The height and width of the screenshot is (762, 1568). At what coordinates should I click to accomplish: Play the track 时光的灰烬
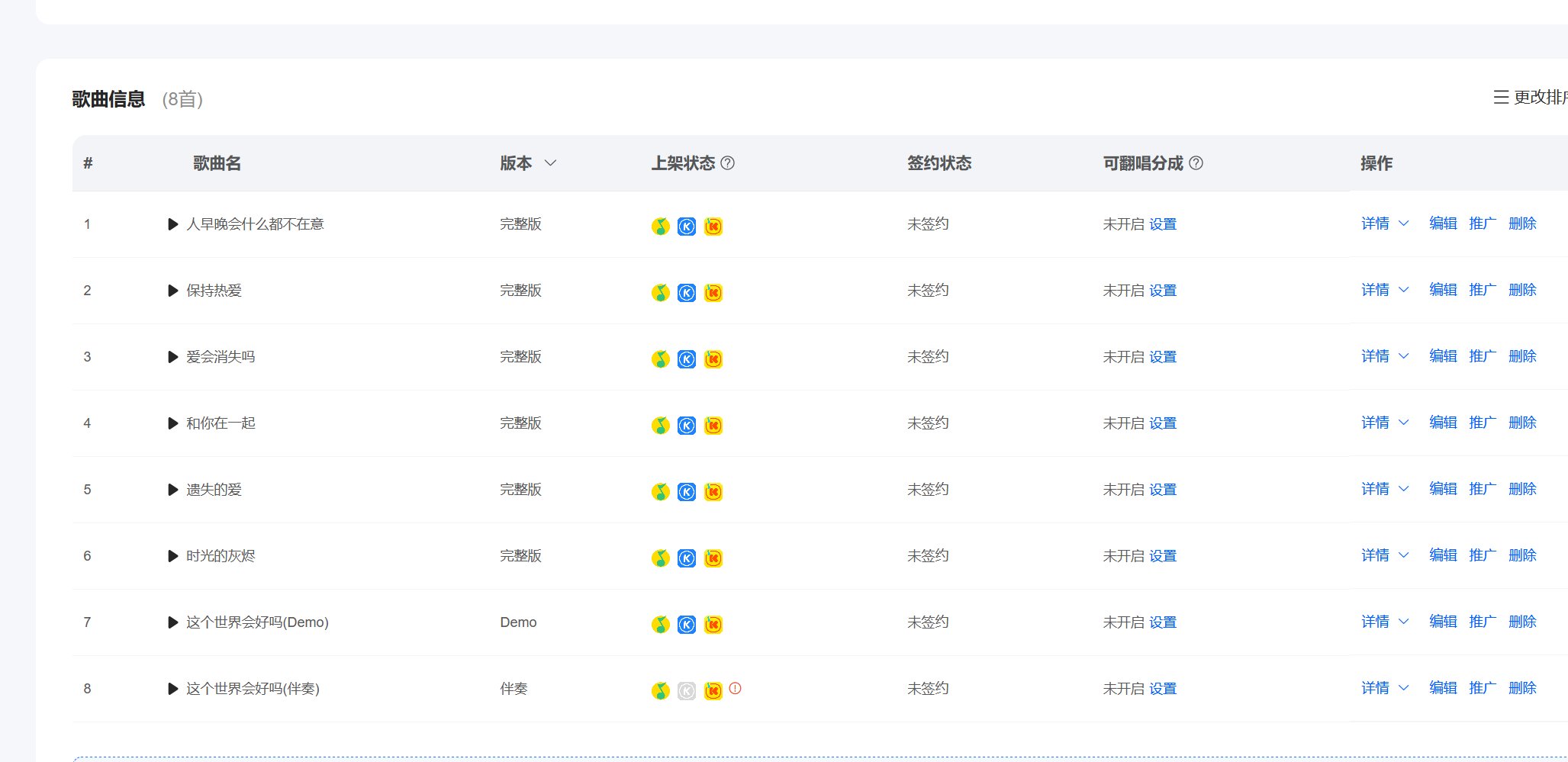tap(172, 556)
